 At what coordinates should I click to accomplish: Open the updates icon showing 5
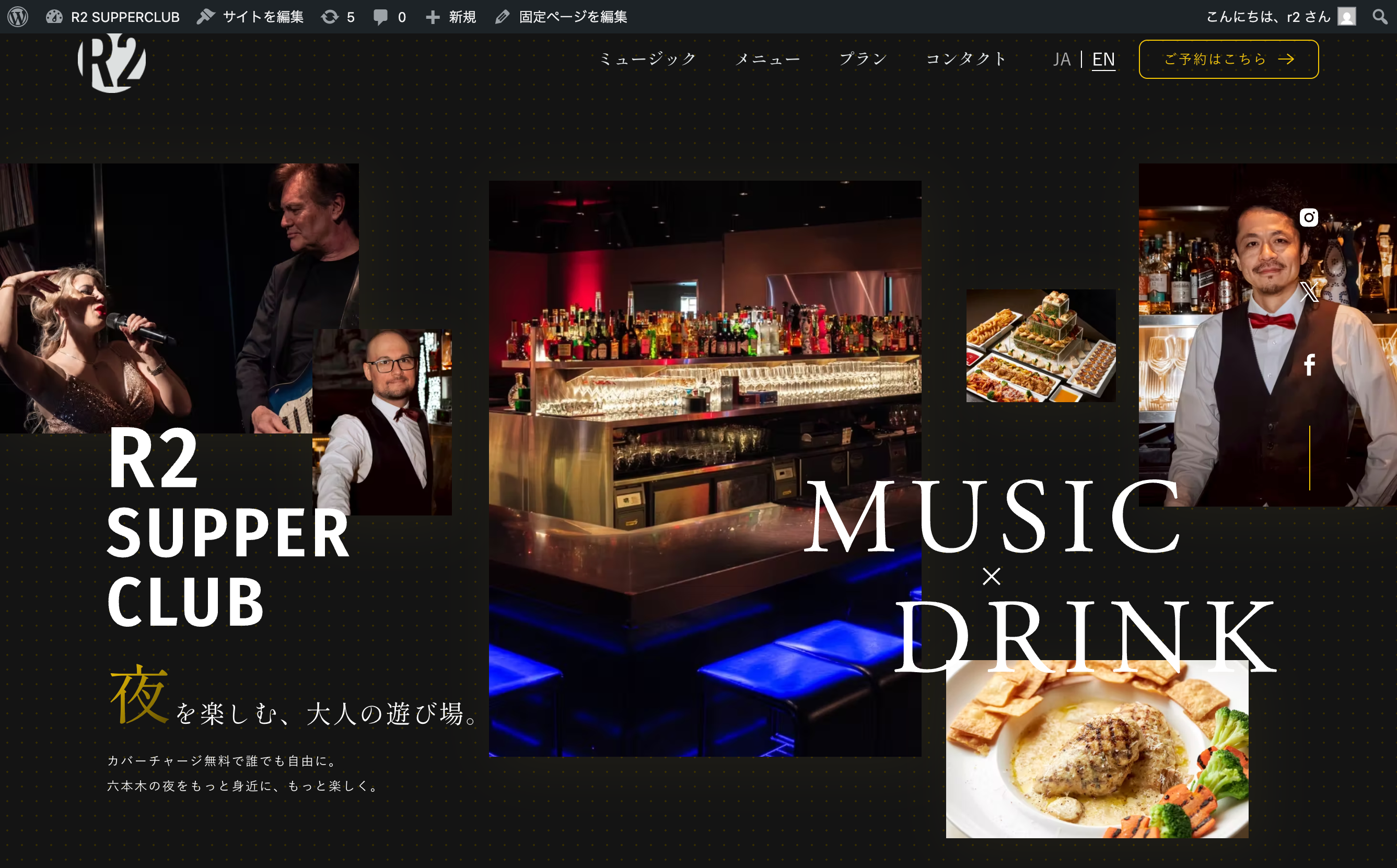pyautogui.click(x=337, y=17)
